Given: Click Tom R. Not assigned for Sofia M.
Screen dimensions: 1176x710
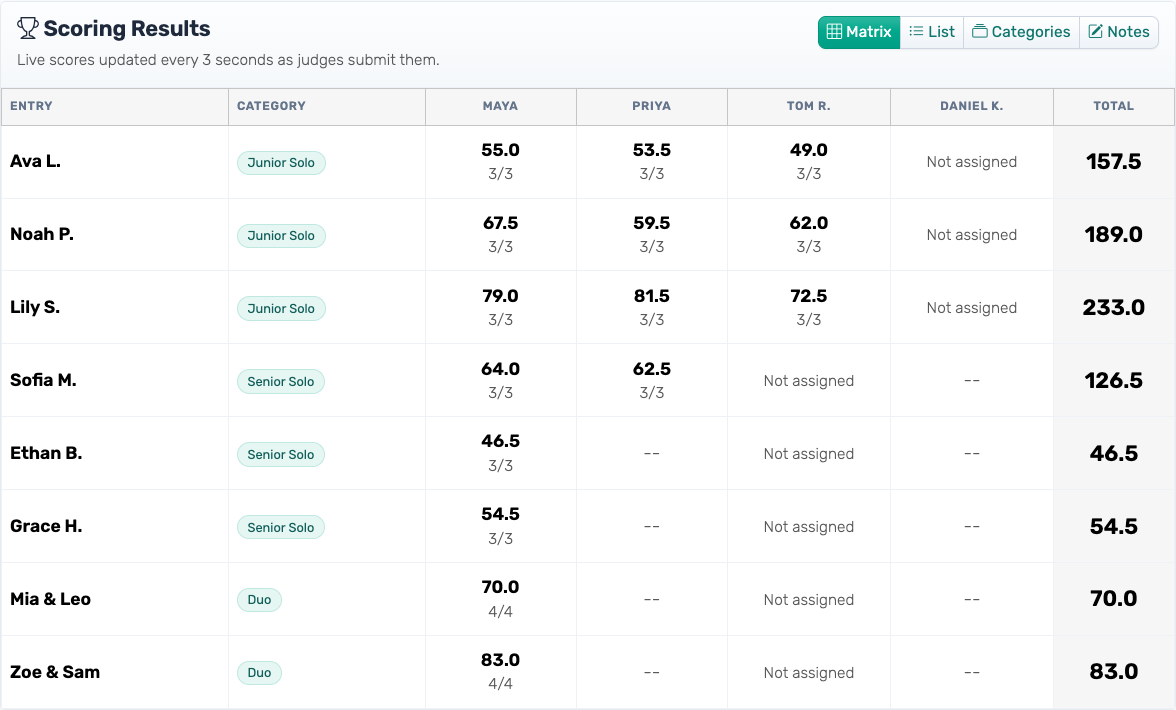Looking at the screenshot, I should (808, 381).
